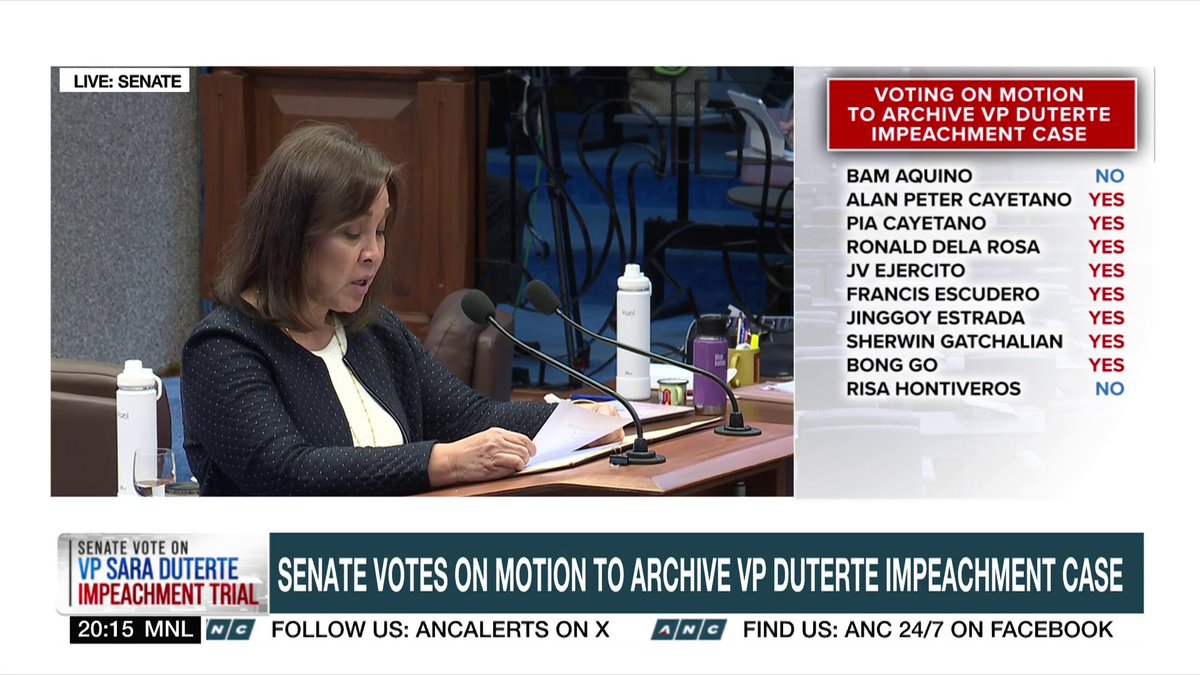Screen dimensions: 1200x675
Task: Click NO vote beside Risa Hontiveros
Action: coord(1109,388)
